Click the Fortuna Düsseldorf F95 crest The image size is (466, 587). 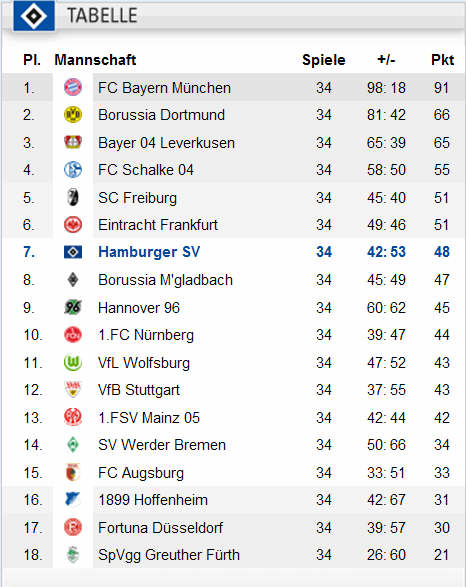(x=73, y=527)
